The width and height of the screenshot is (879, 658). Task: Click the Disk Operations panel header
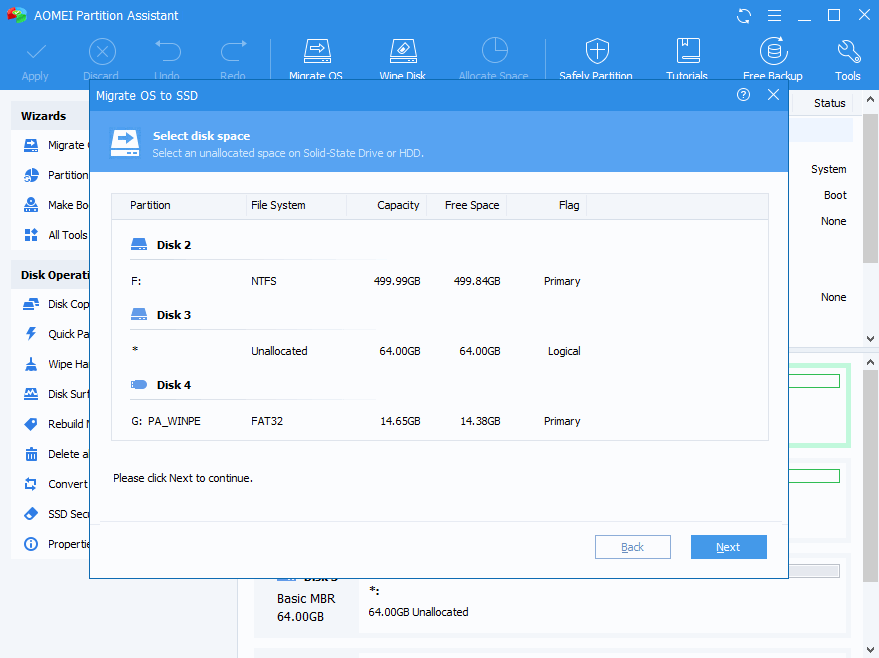tap(50, 275)
